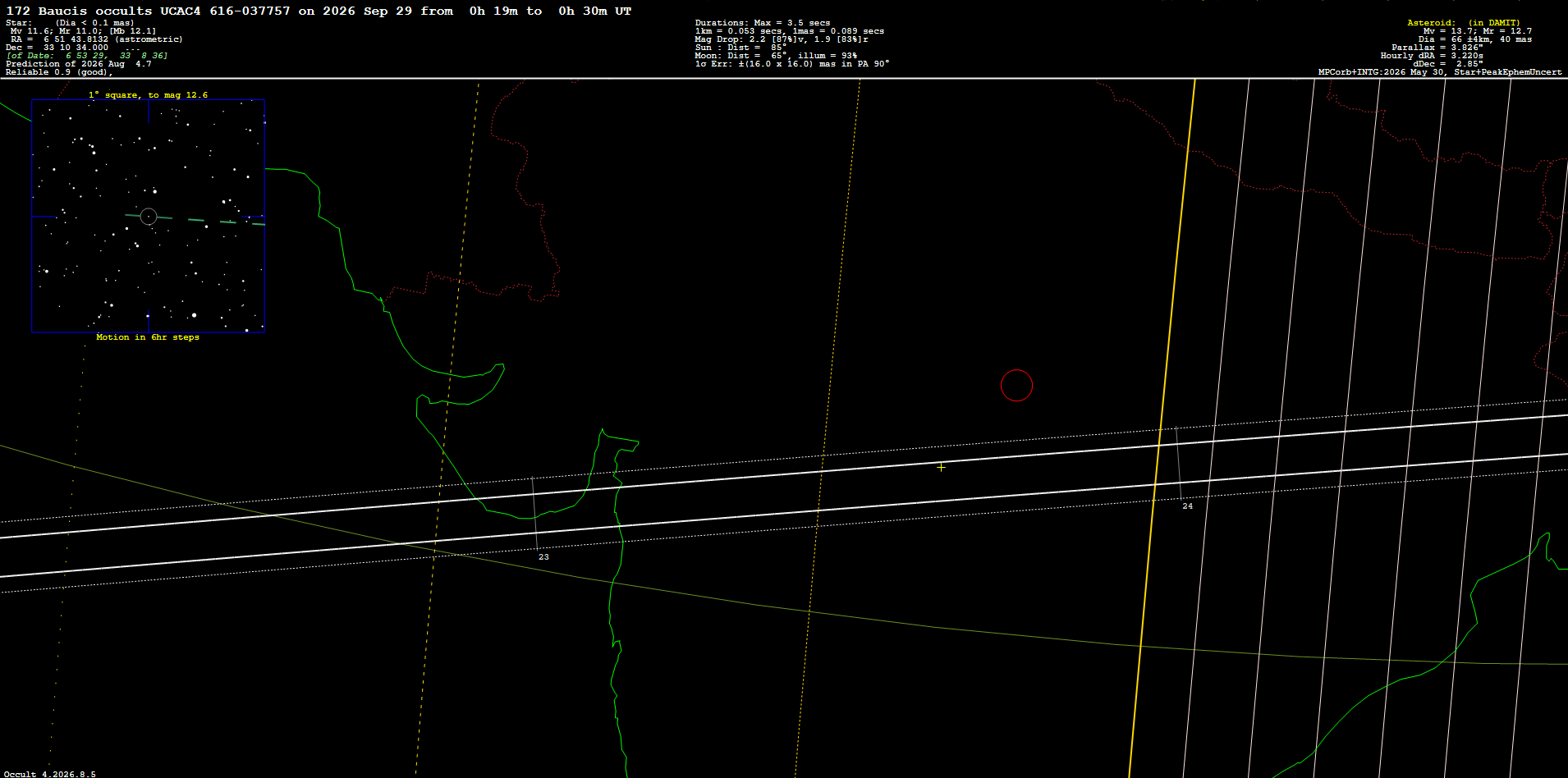
Task: Click the yellow 'Asteroid: (in DAMIT)' heading
Action: (1464, 23)
